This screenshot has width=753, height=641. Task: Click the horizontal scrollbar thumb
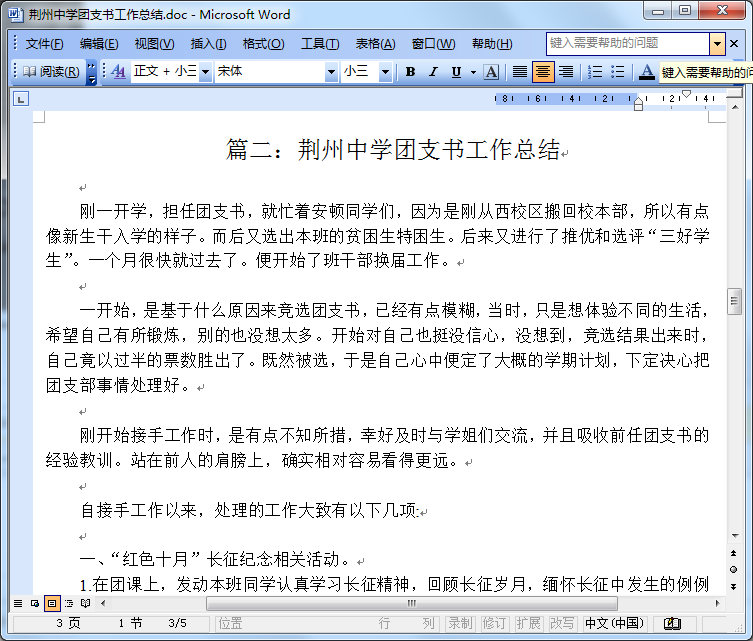[x=412, y=604]
